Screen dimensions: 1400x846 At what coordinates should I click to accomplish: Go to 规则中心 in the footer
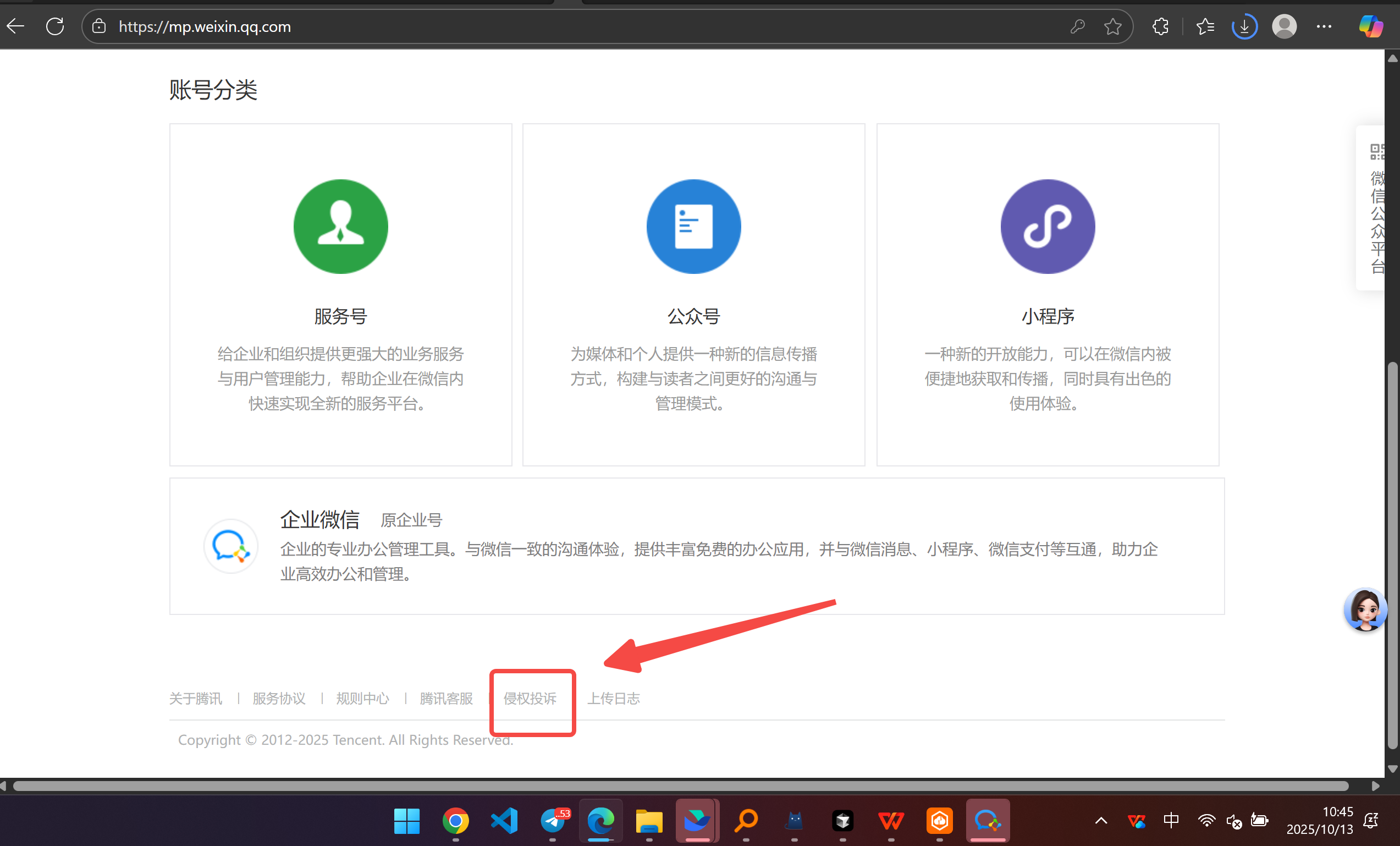click(x=362, y=698)
